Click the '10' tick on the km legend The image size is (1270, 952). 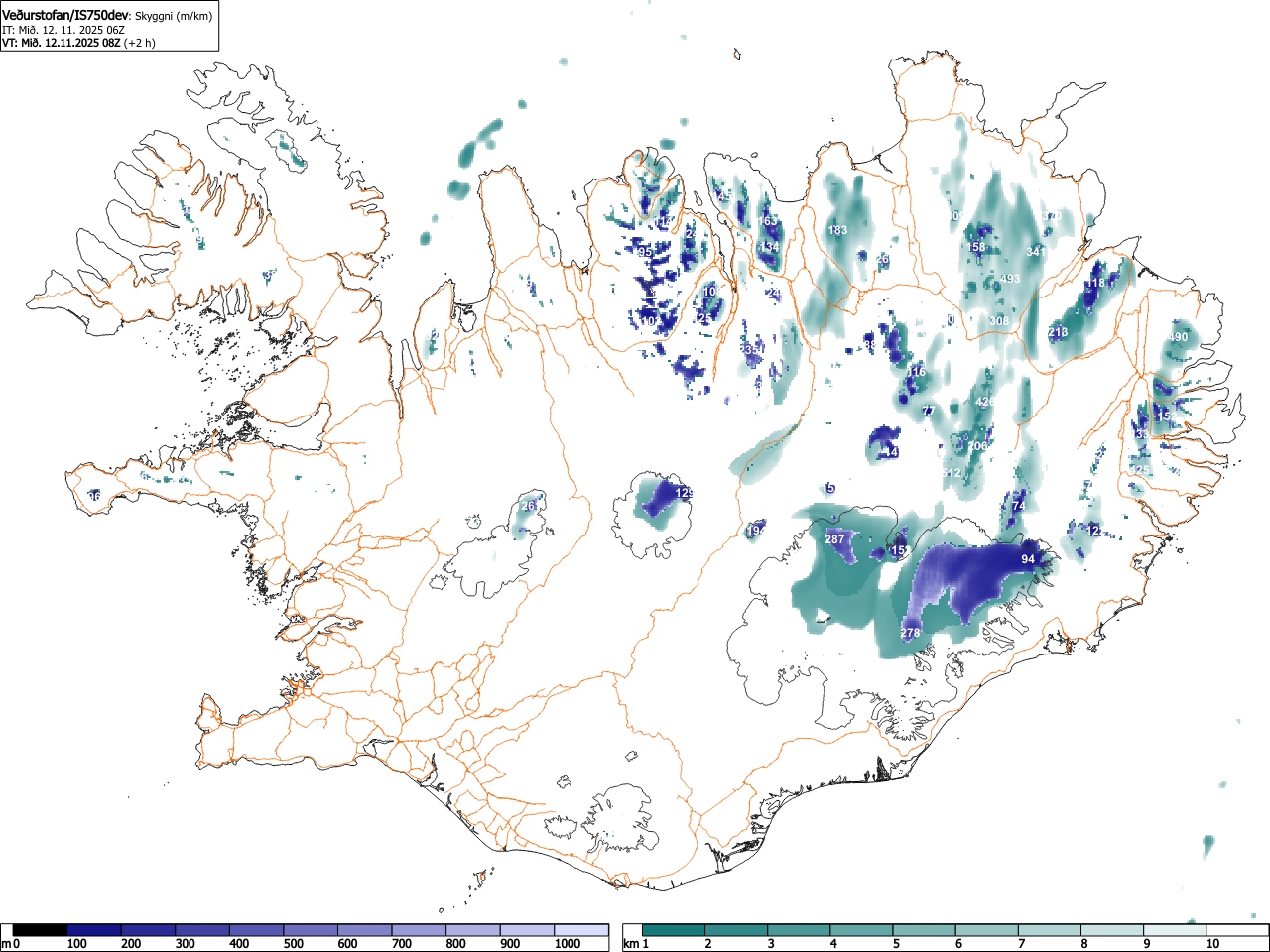tap(1212, 944)
